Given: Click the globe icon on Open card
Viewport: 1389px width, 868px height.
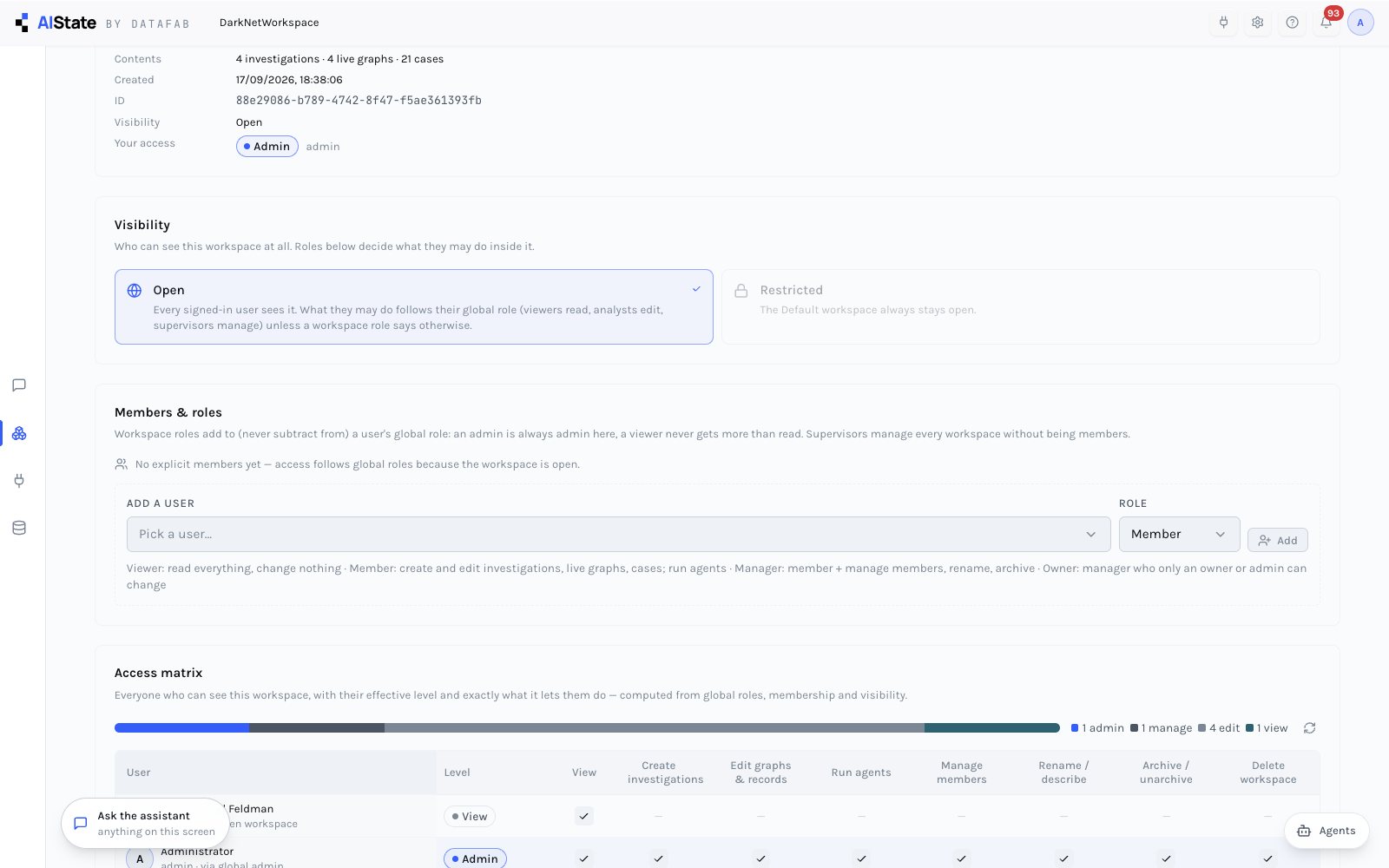Looking at the screenshot, I should click(135, 291).
